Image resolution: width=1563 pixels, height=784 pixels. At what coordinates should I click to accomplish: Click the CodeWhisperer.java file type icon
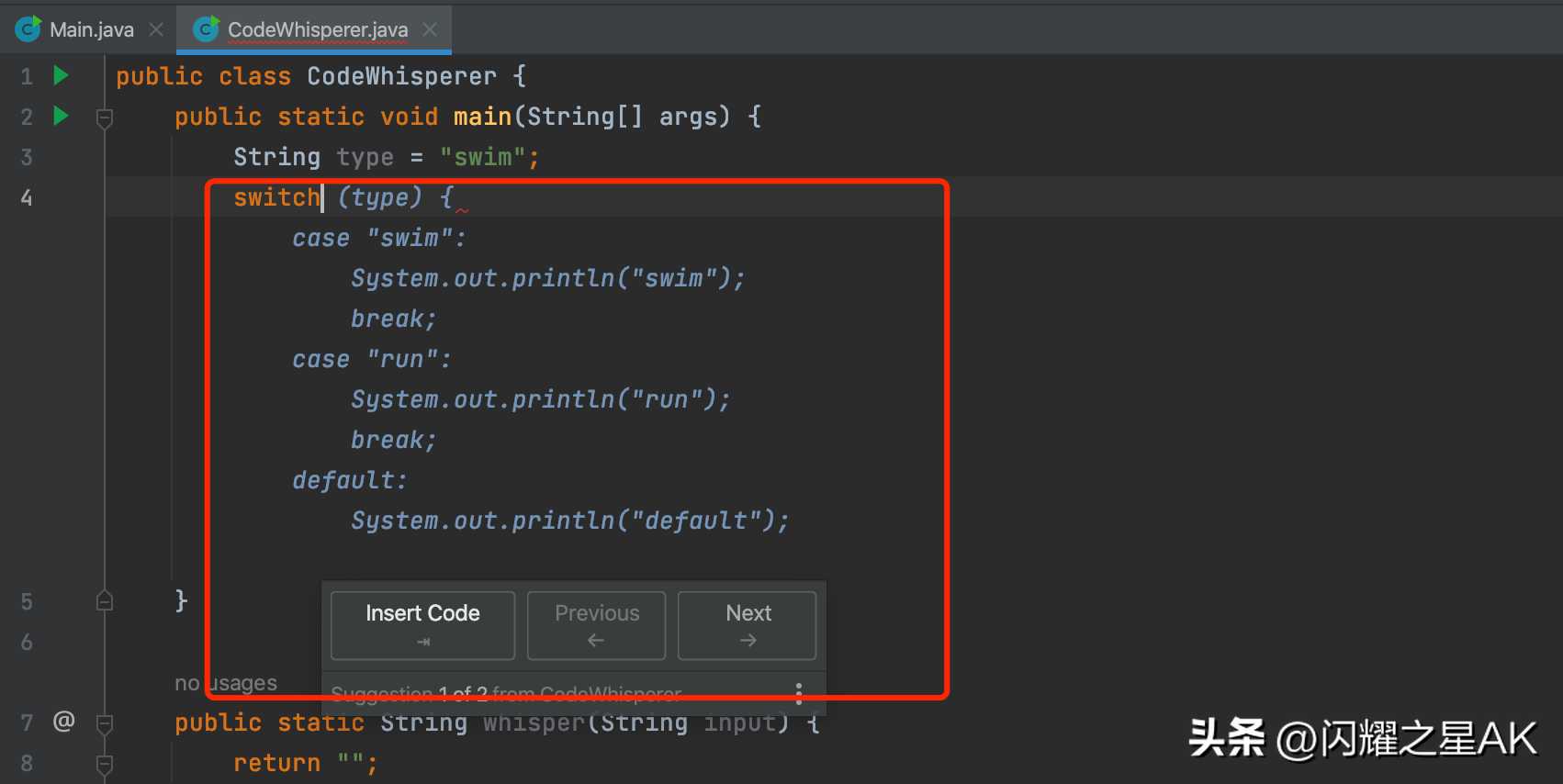207,29
